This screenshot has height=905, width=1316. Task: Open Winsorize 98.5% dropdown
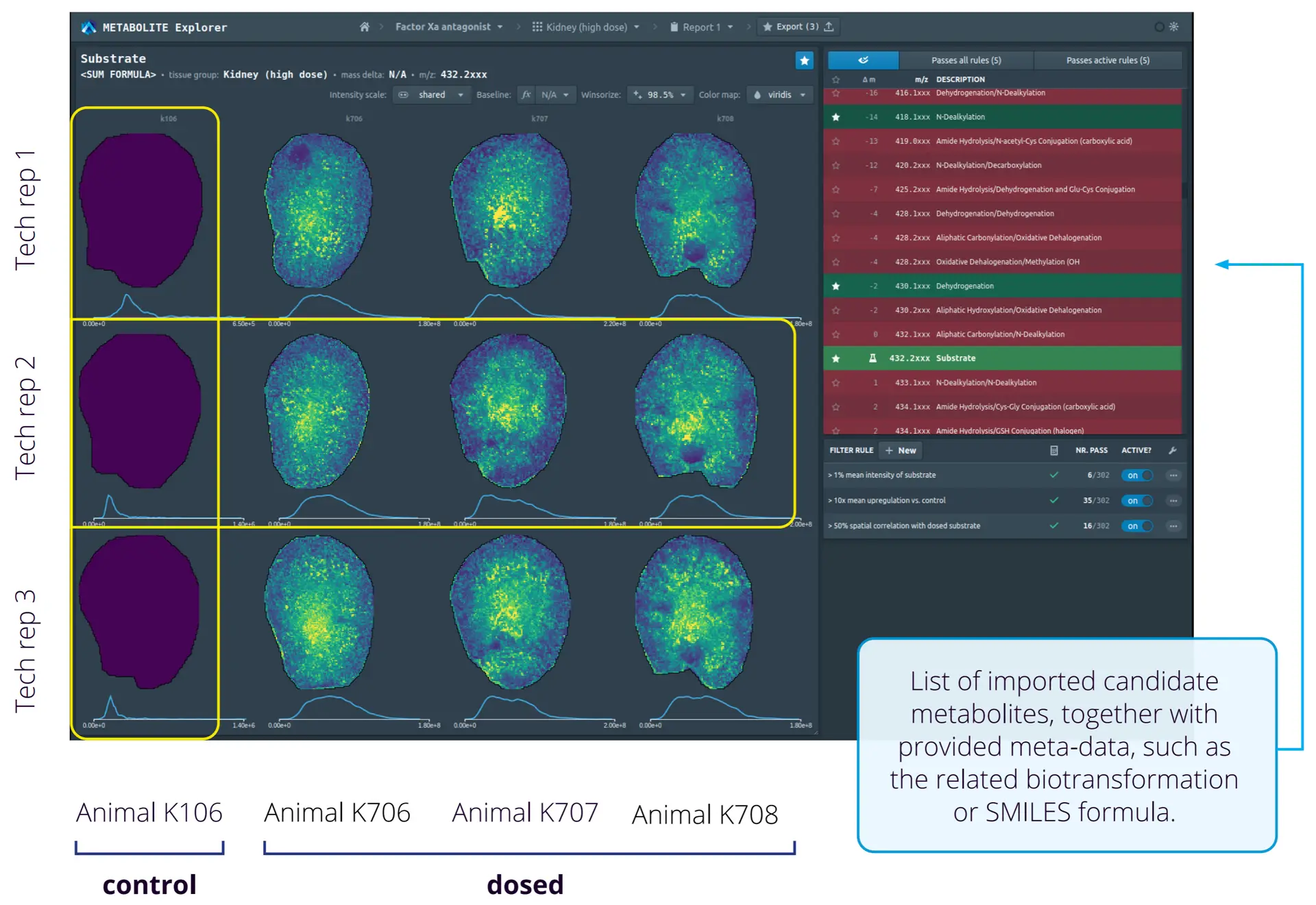(659, 95)
